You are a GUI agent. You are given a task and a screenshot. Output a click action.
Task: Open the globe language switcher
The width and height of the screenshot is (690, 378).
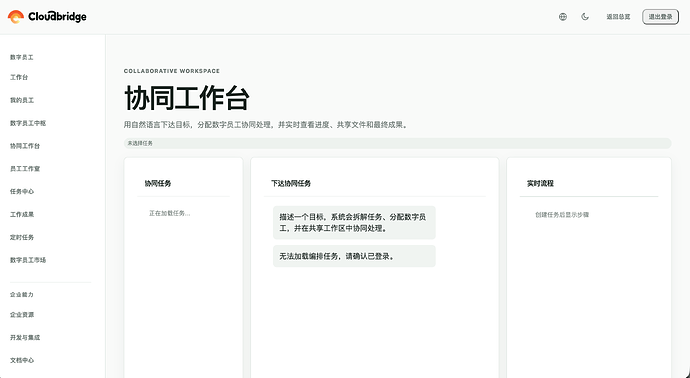pos(563,17)
